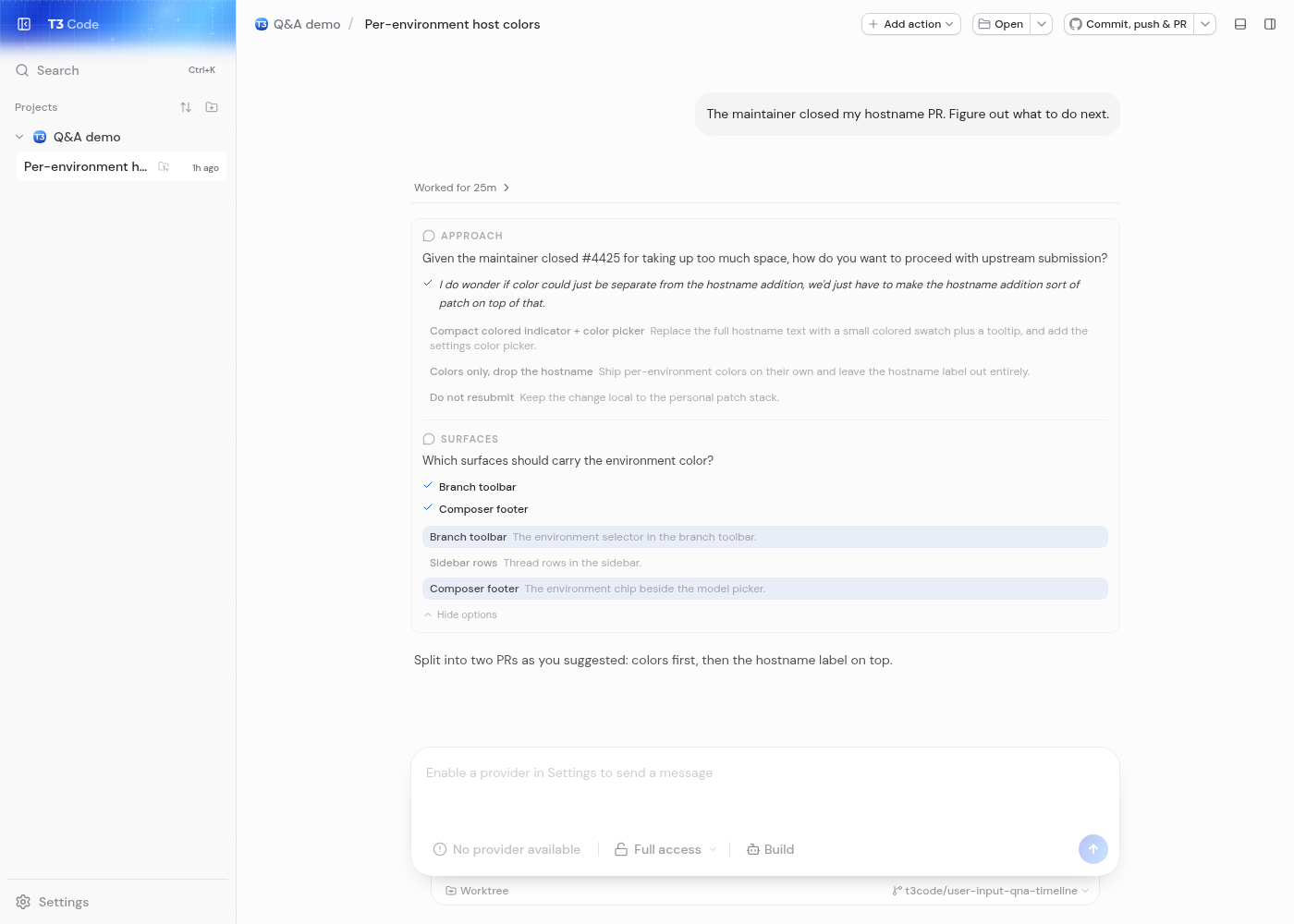Open Settings gear in sidebar

coord(23,902)
